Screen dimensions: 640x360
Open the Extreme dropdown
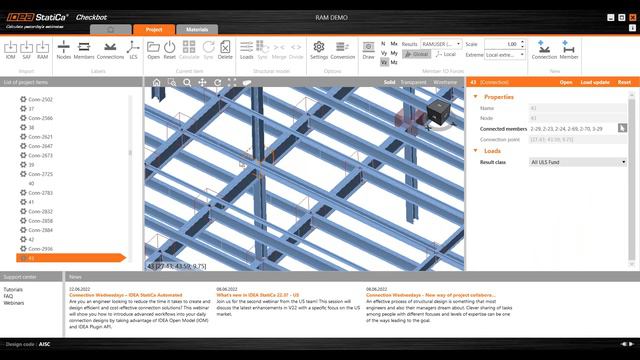pos(505,55)
